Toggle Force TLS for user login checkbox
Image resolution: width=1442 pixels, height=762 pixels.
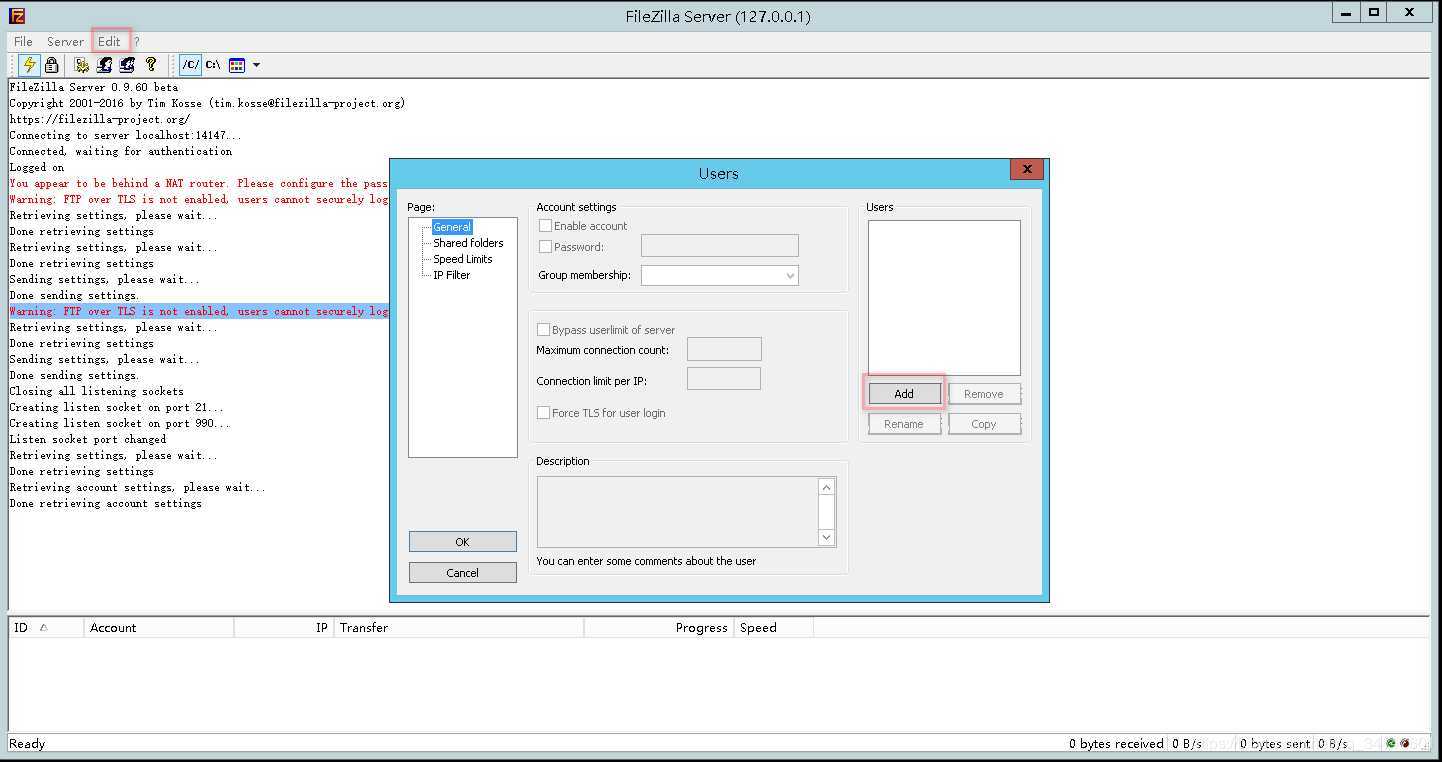coord(544,413)
